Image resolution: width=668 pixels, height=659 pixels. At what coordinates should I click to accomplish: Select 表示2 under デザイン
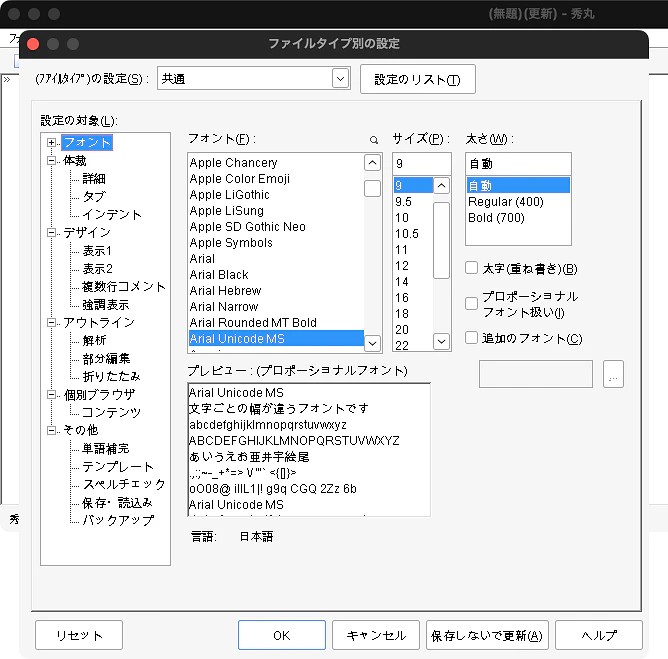pyautogui.click(x=97, y=268)
